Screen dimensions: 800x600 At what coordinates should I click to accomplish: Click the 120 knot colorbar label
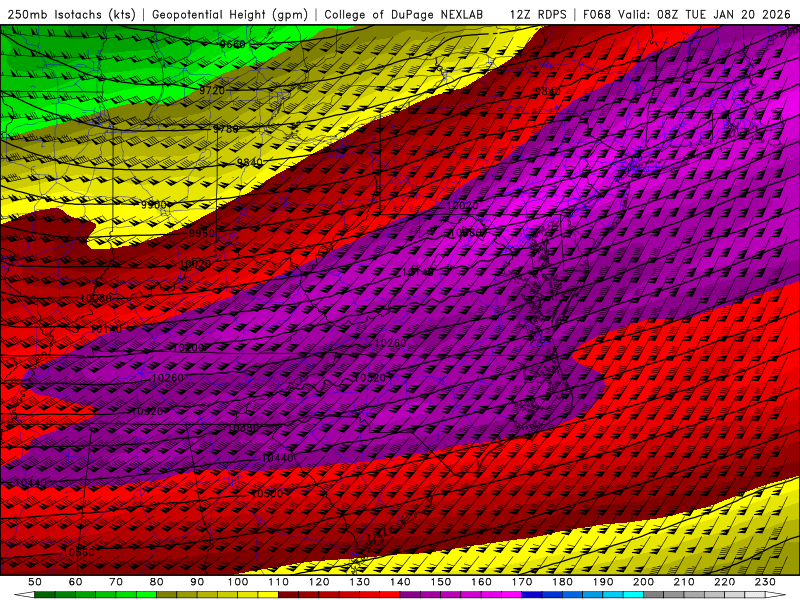point(319,582)
